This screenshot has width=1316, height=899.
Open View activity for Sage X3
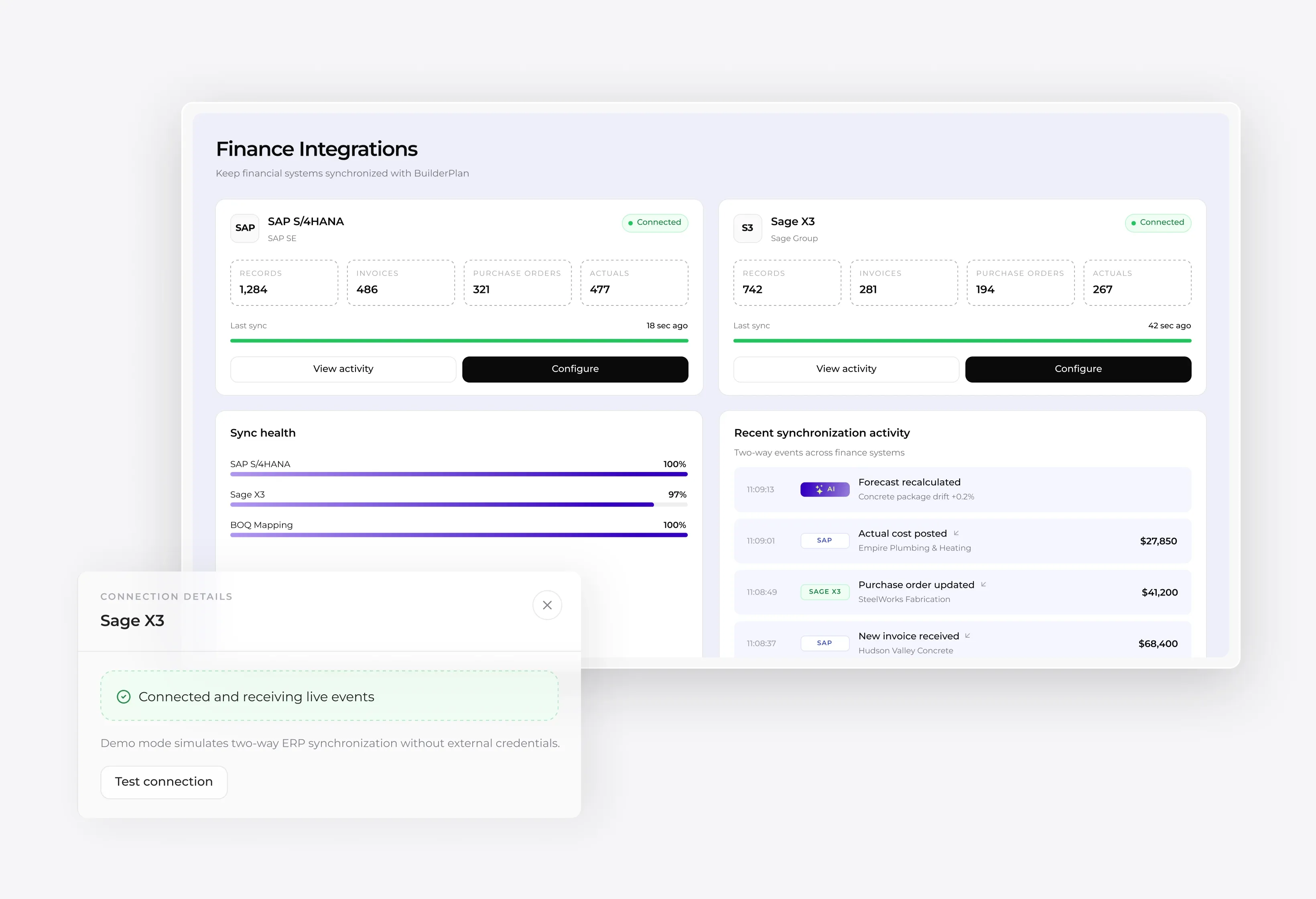coord(846,369)
